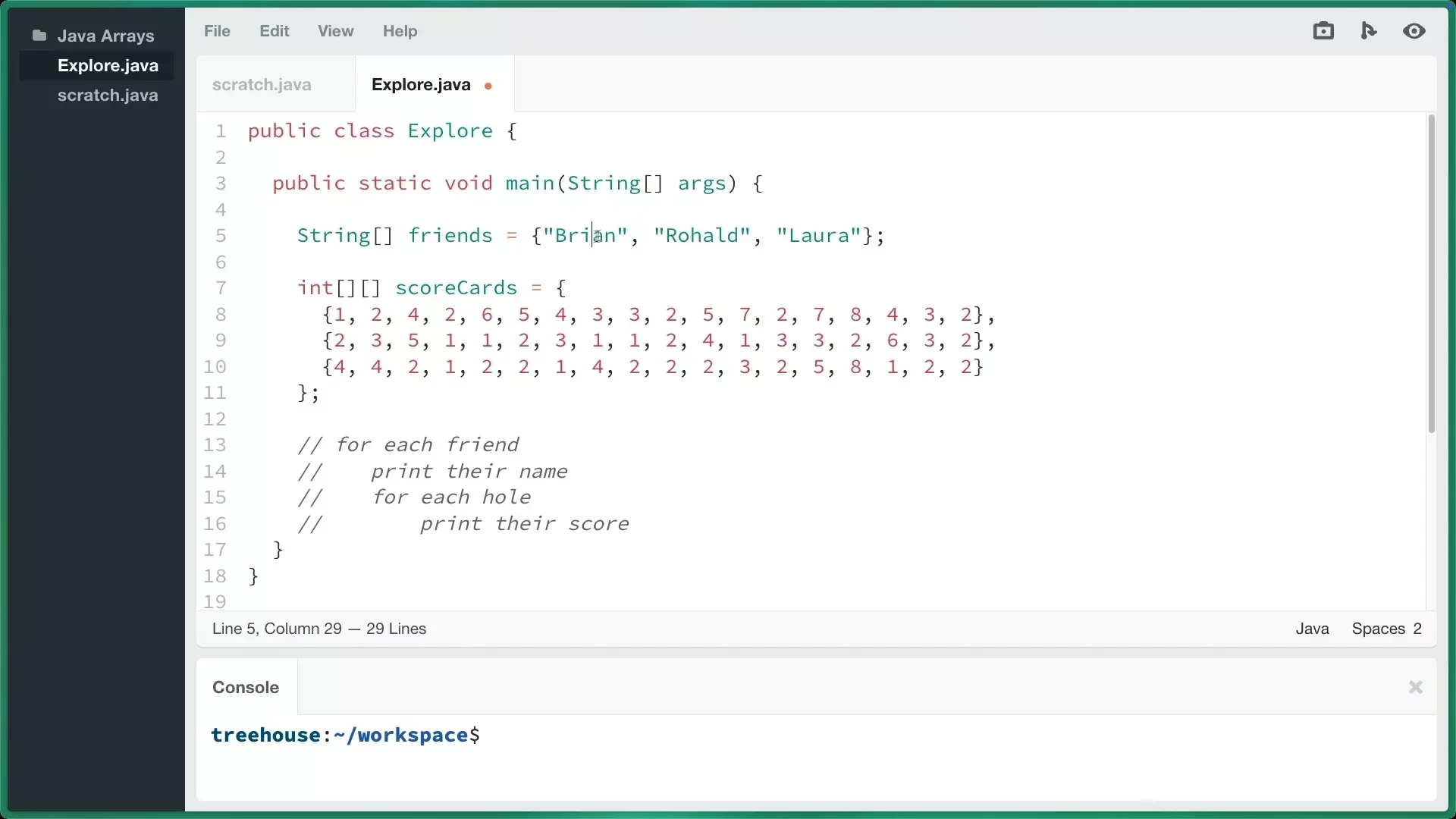Open the File menu
1456x819 pixels.
click(217, 31)
